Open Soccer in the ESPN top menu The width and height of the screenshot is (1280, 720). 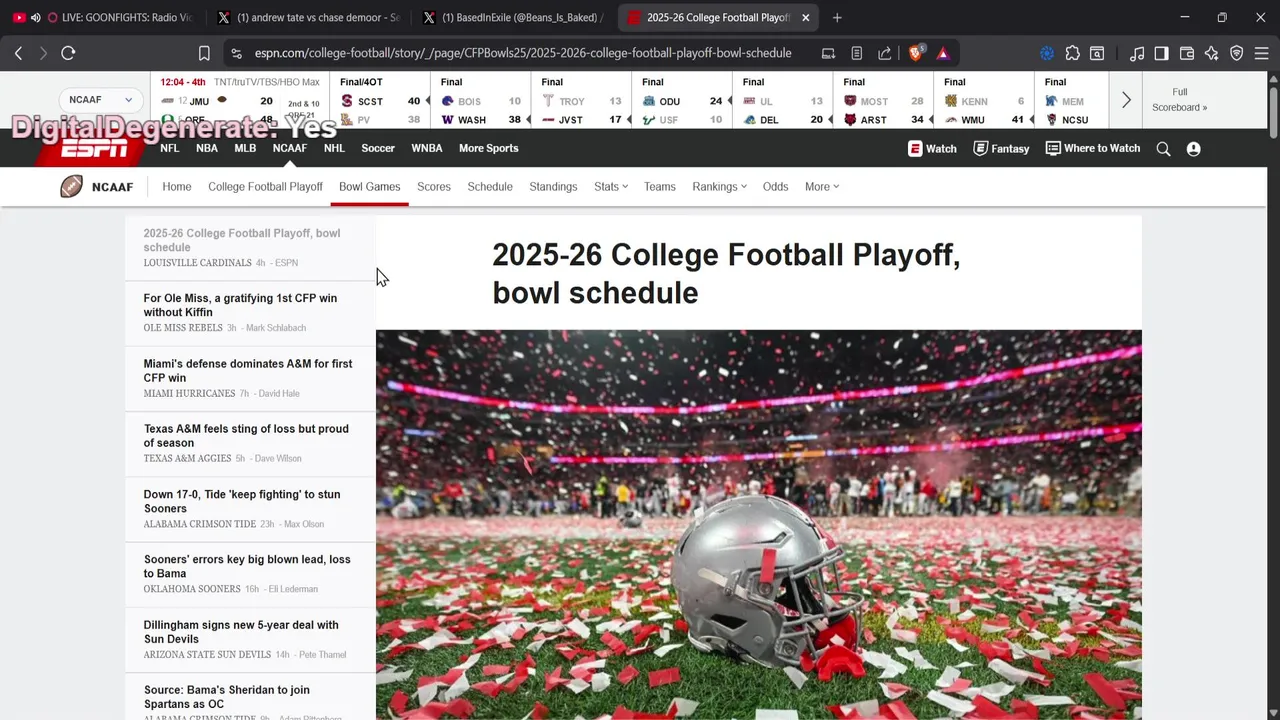pyautogui.click(x=378, y=148)
